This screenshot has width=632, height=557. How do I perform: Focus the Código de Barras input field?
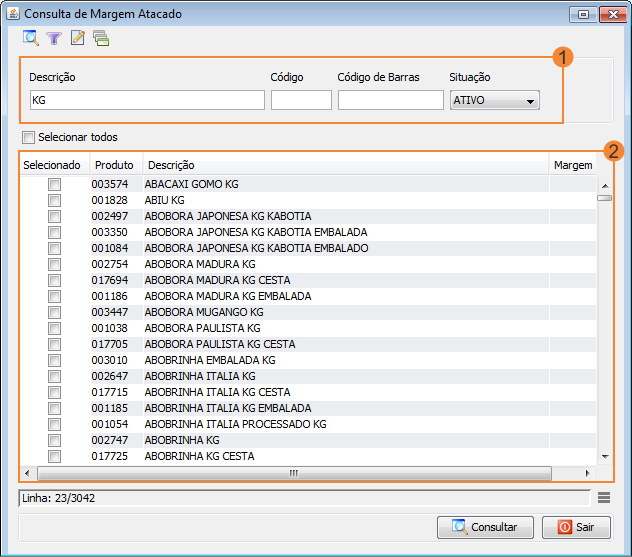pyautogui.click(x=391, y=100)
